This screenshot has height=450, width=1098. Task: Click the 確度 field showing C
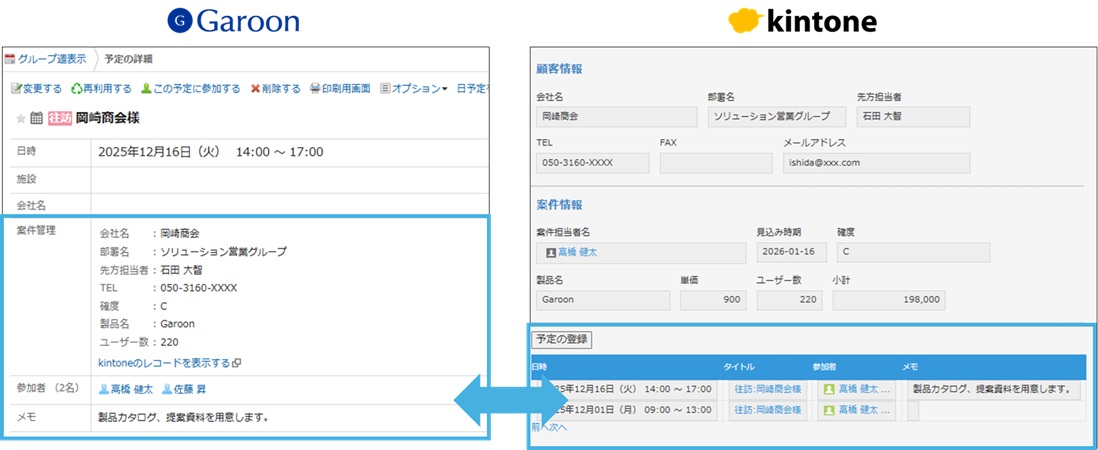(x=913, y=253)
